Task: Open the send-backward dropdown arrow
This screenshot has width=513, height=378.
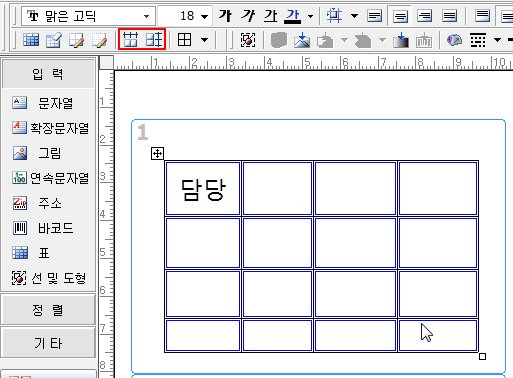Action: point(383,40)
